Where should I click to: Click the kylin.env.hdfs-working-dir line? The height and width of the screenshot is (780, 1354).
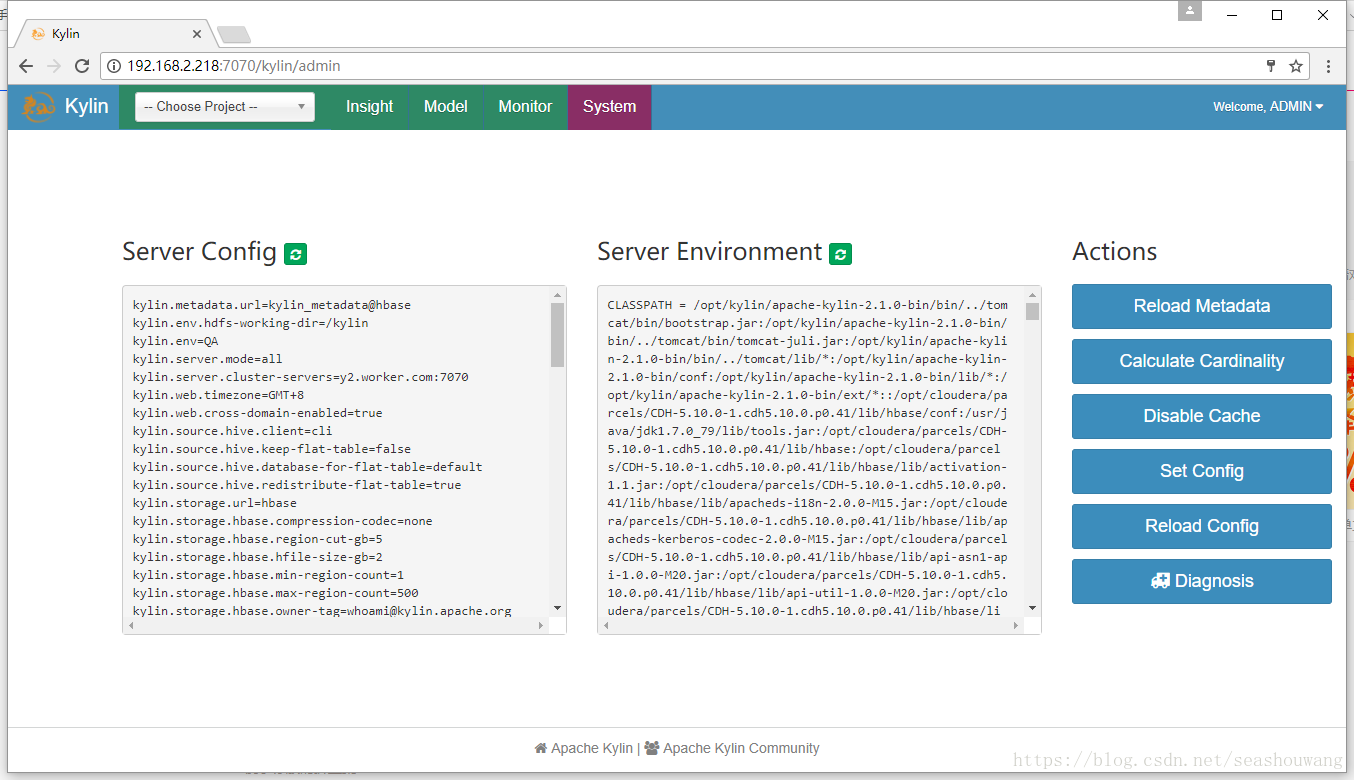pos(250,323)
